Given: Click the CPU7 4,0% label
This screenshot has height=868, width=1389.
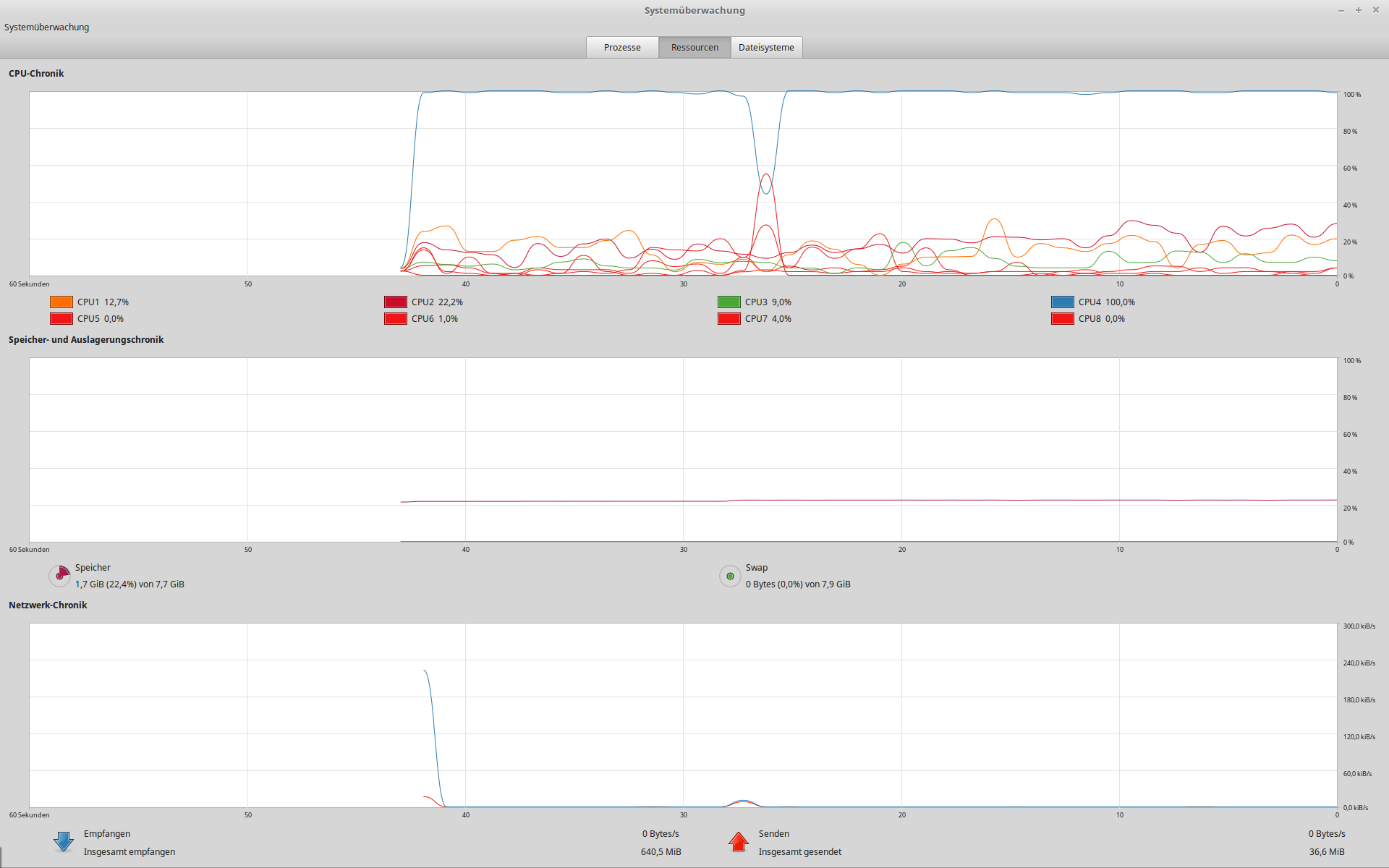Looking at the screenshot, I should [768, 319].
